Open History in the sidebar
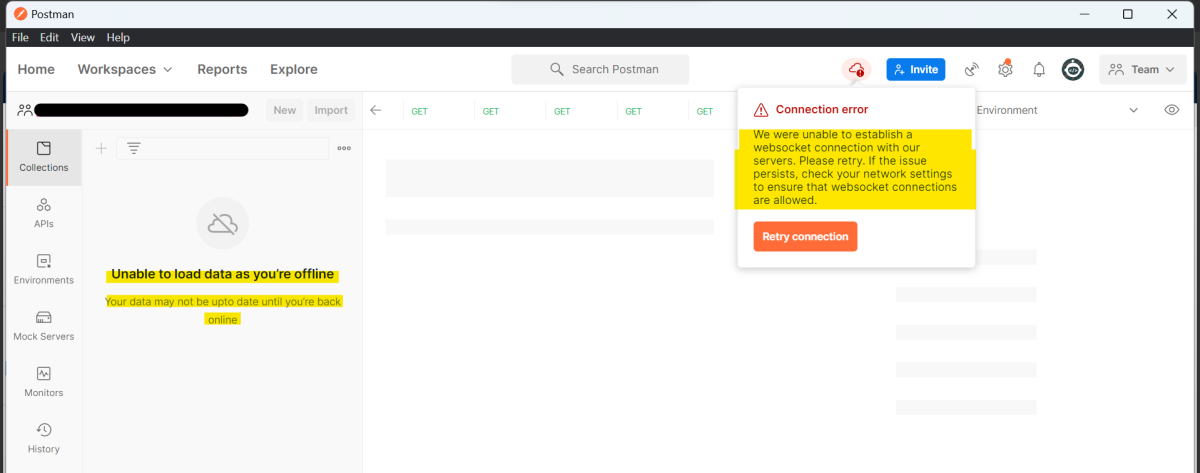This screenshot has height=473, width=1200. pyautogui.click(x=44, y=438)
